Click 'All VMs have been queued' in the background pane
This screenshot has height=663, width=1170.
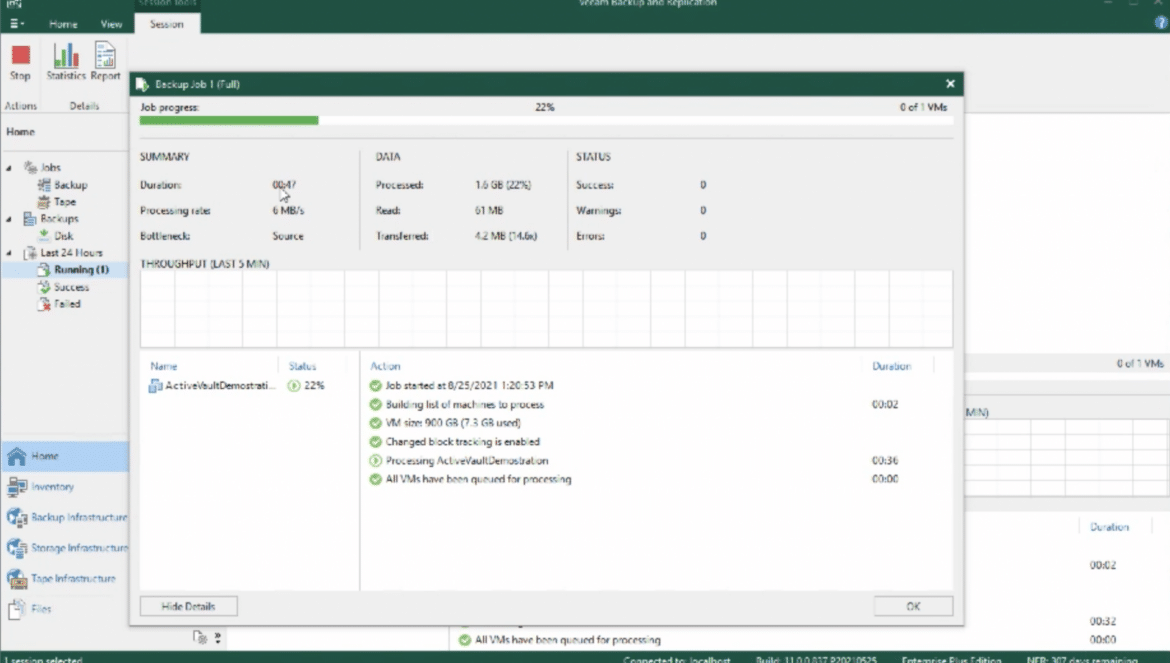(x=568, y=640)
